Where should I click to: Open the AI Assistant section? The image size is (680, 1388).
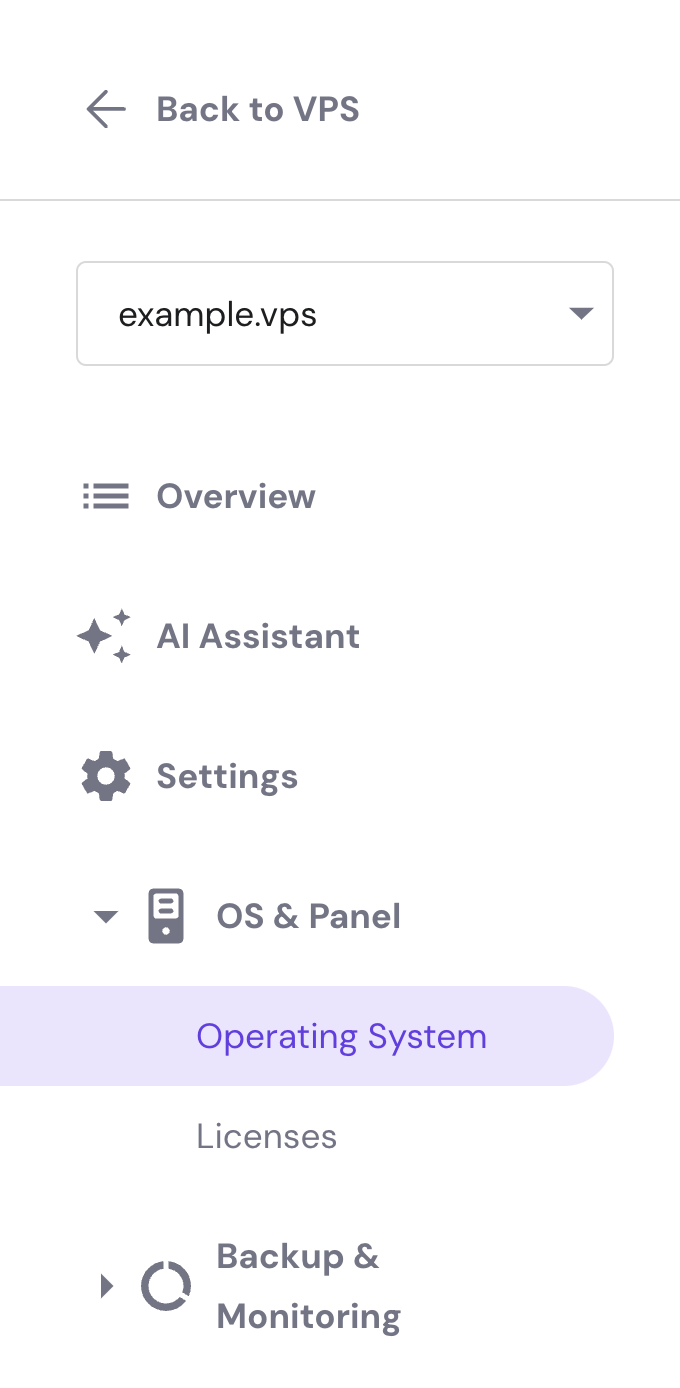coord(258,636)
